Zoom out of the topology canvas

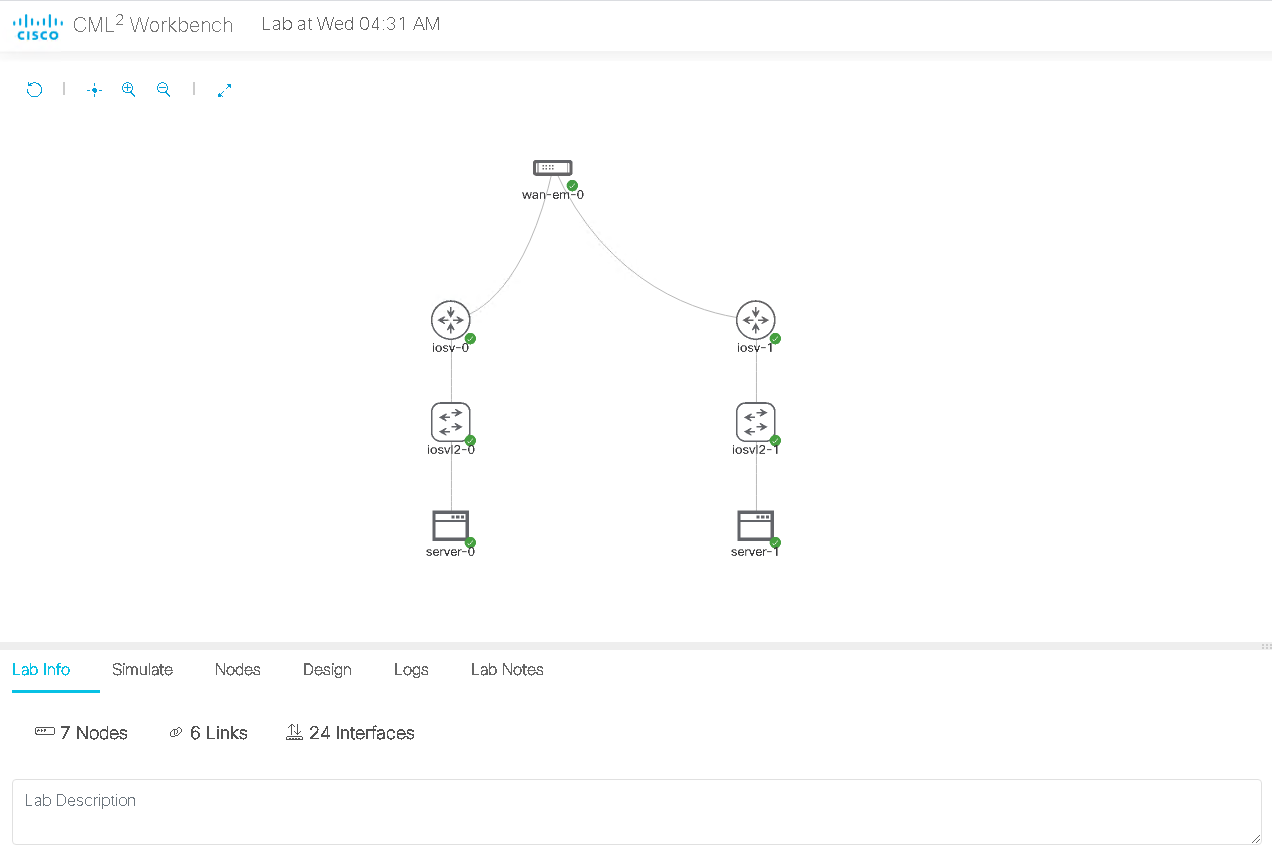pyautogui.click(x=163, y=89)
